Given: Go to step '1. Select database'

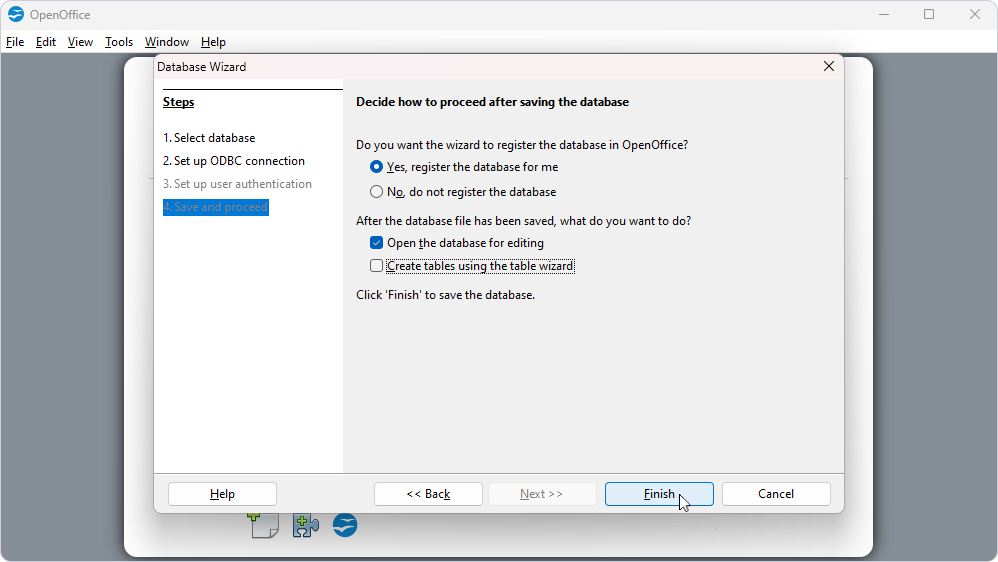Looking at the screenshot, I should tap(209, 137).
